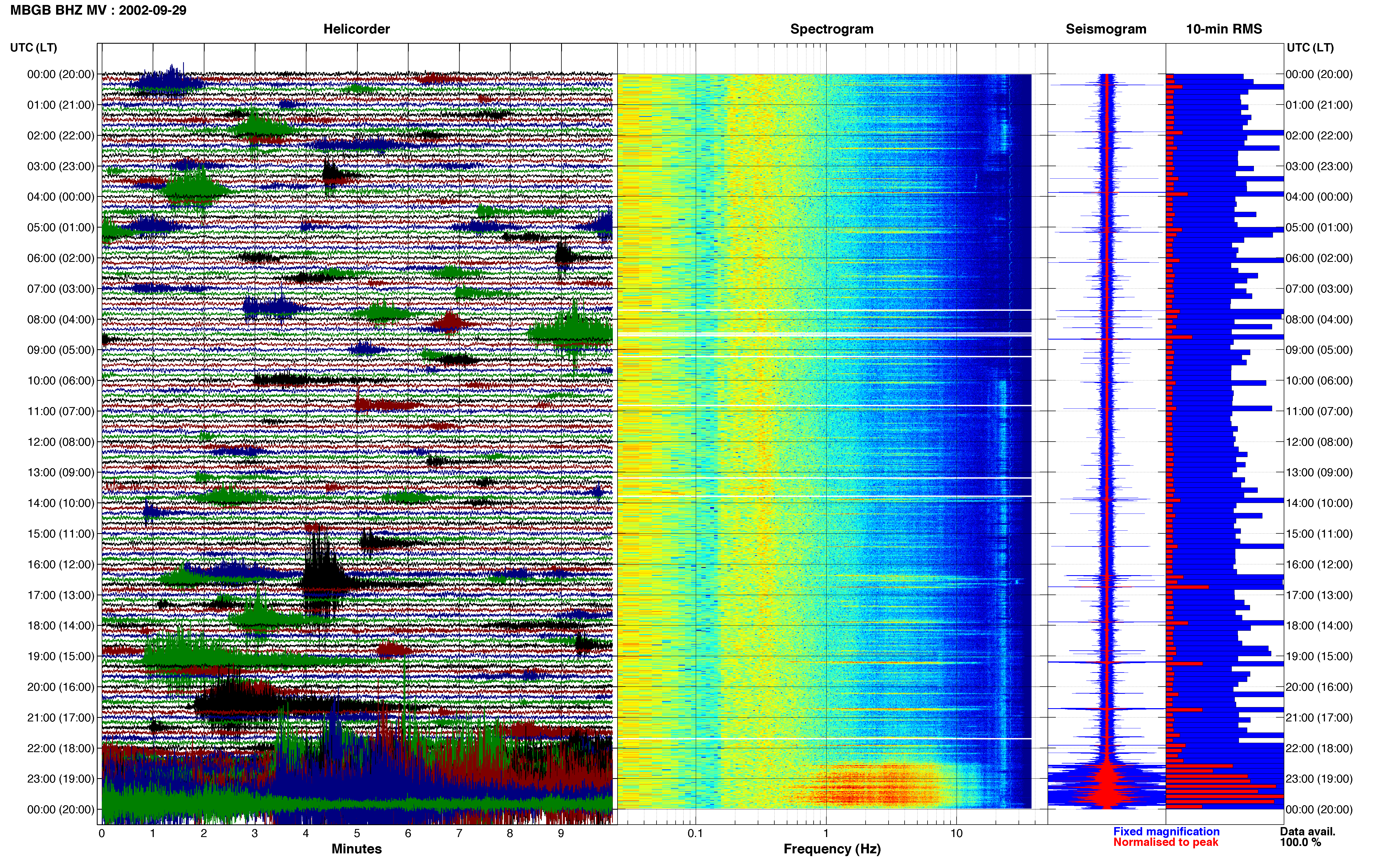This screenshot has width=1388, height=868.
Task: Click the left '16:00 (12:00)' time label
Action: tap(61, 565)
